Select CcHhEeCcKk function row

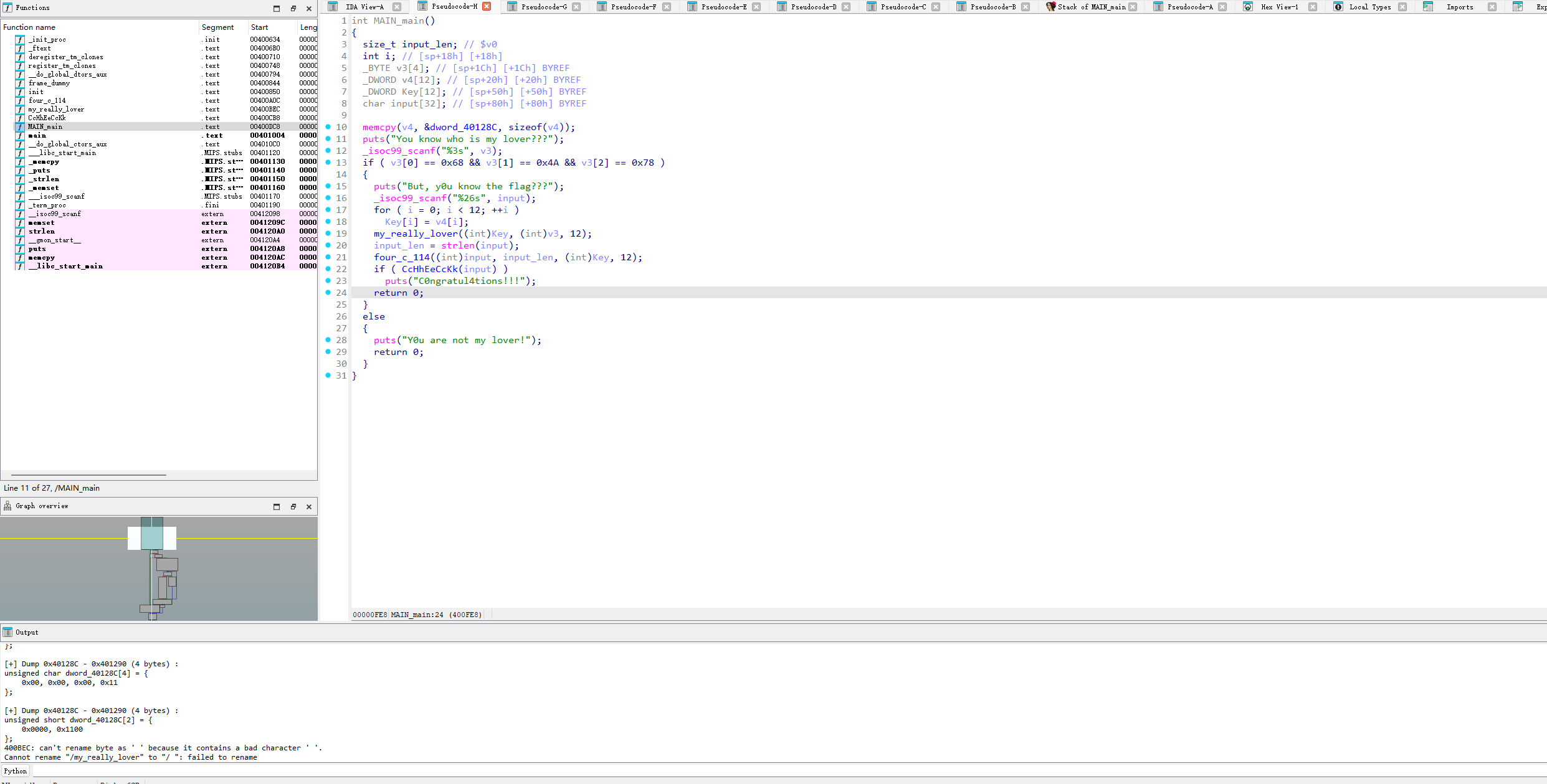[159, 118]
